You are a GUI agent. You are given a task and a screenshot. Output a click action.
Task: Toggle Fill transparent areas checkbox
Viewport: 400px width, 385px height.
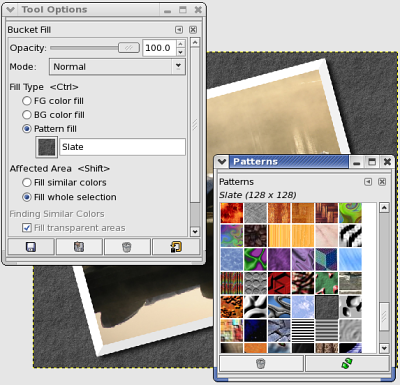(27, 228)
